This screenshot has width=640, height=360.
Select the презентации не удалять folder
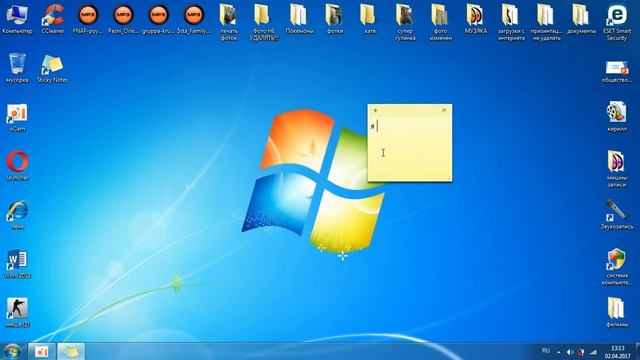click(x=546, y=22)
